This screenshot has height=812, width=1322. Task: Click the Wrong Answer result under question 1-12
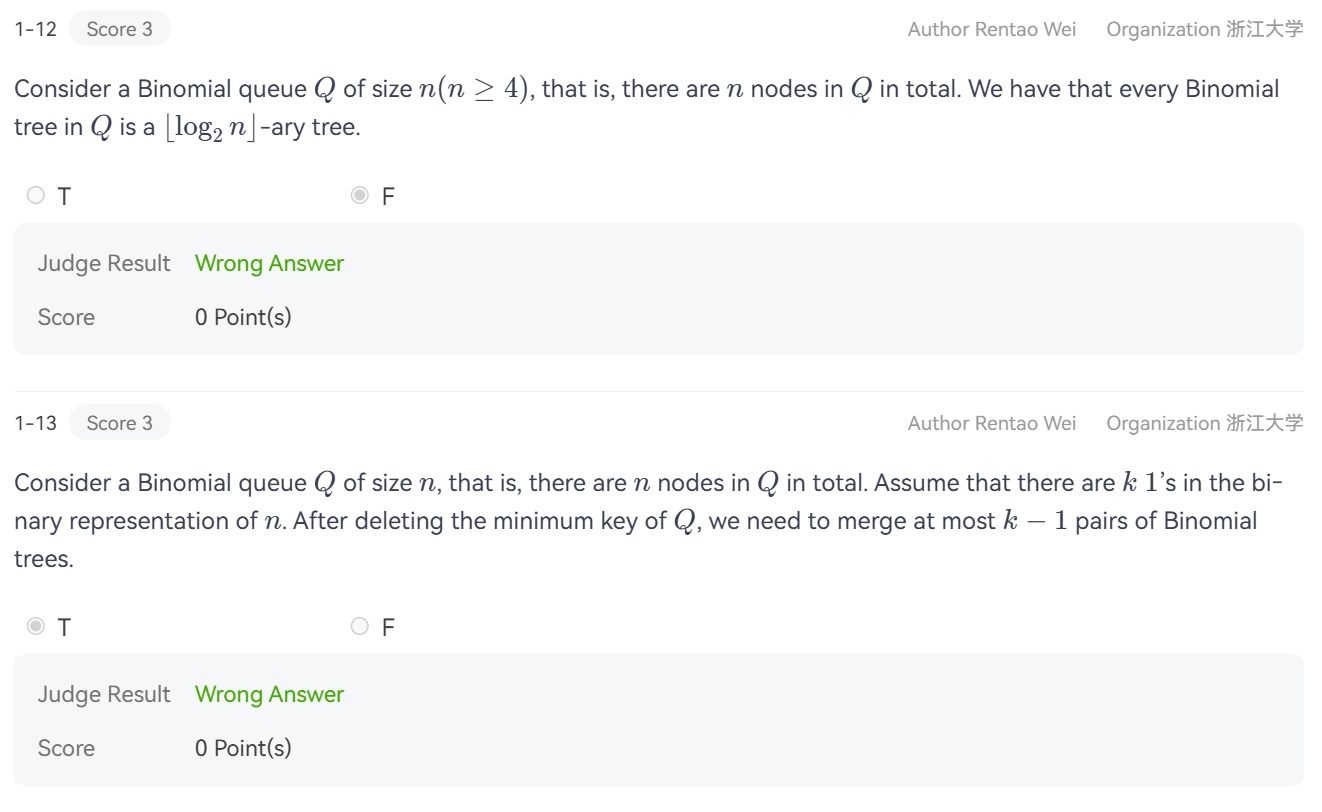click(x=269, y=263)
